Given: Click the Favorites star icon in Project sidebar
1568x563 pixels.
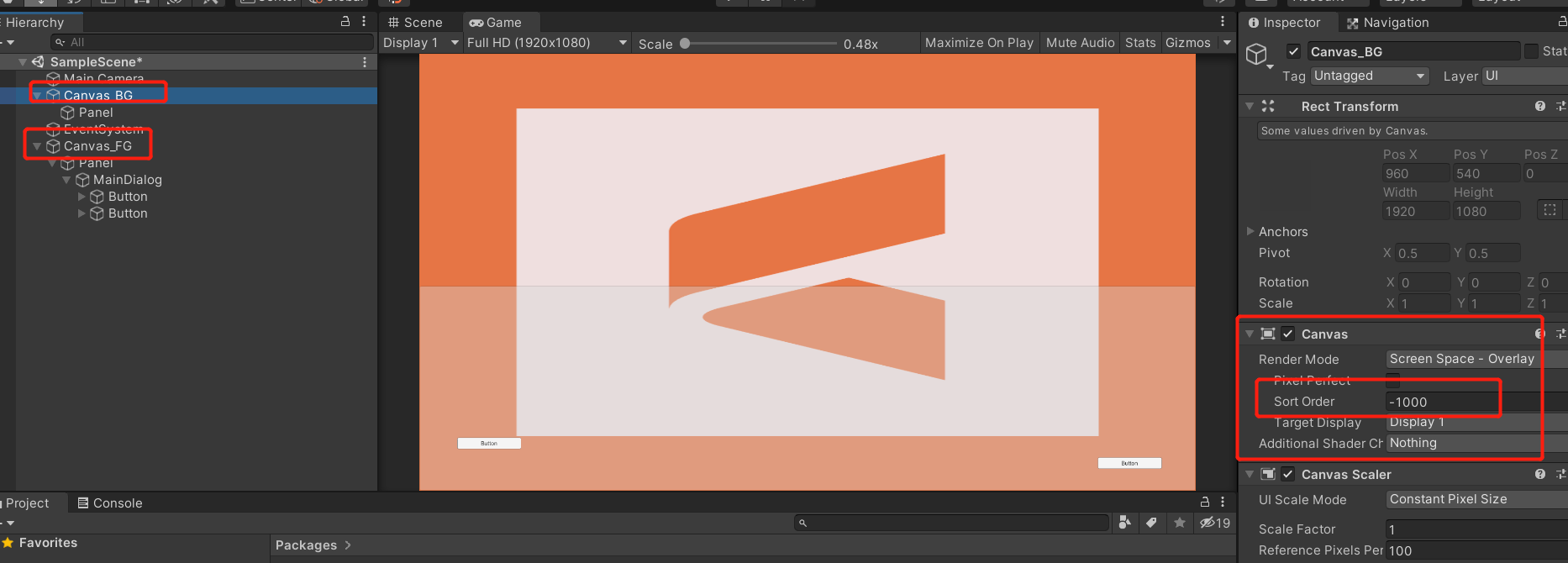Looking at the screenshot, I should pyautogui.click(x=8, y=543).
